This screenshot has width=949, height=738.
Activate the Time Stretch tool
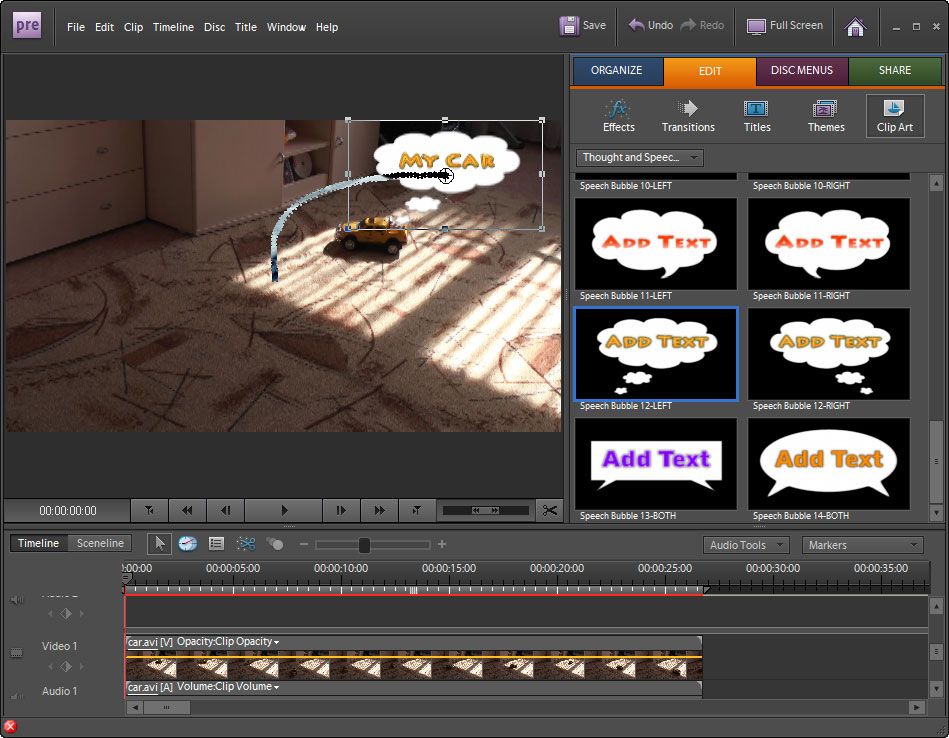click(x=187, y=544)
